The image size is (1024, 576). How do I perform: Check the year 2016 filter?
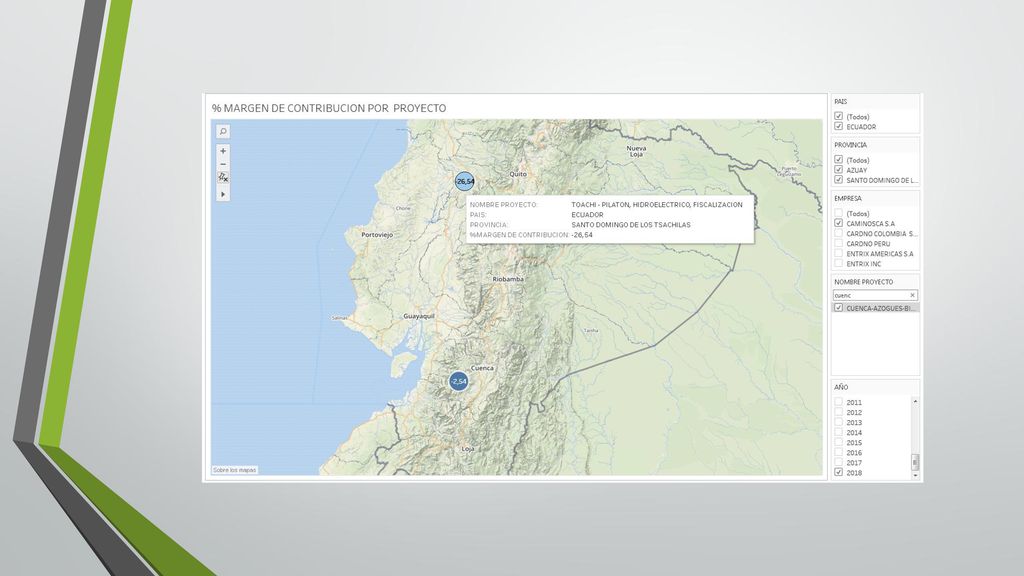[839, 453]
